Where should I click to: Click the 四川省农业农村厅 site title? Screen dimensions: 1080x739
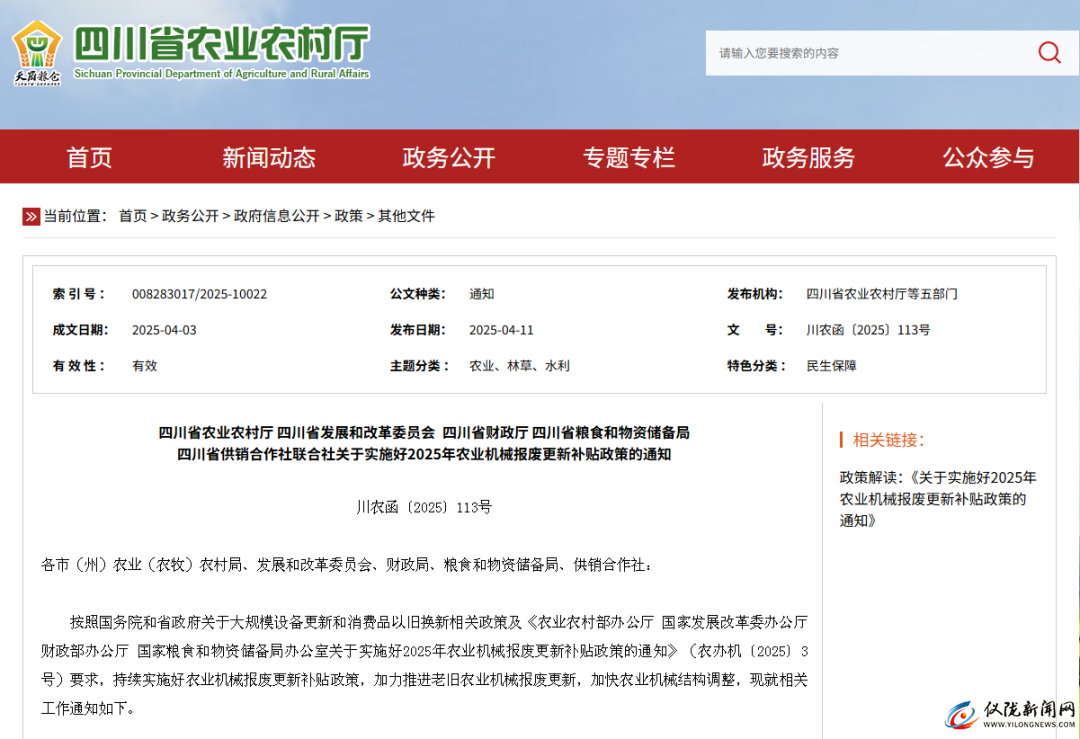(x=222, y=43)
